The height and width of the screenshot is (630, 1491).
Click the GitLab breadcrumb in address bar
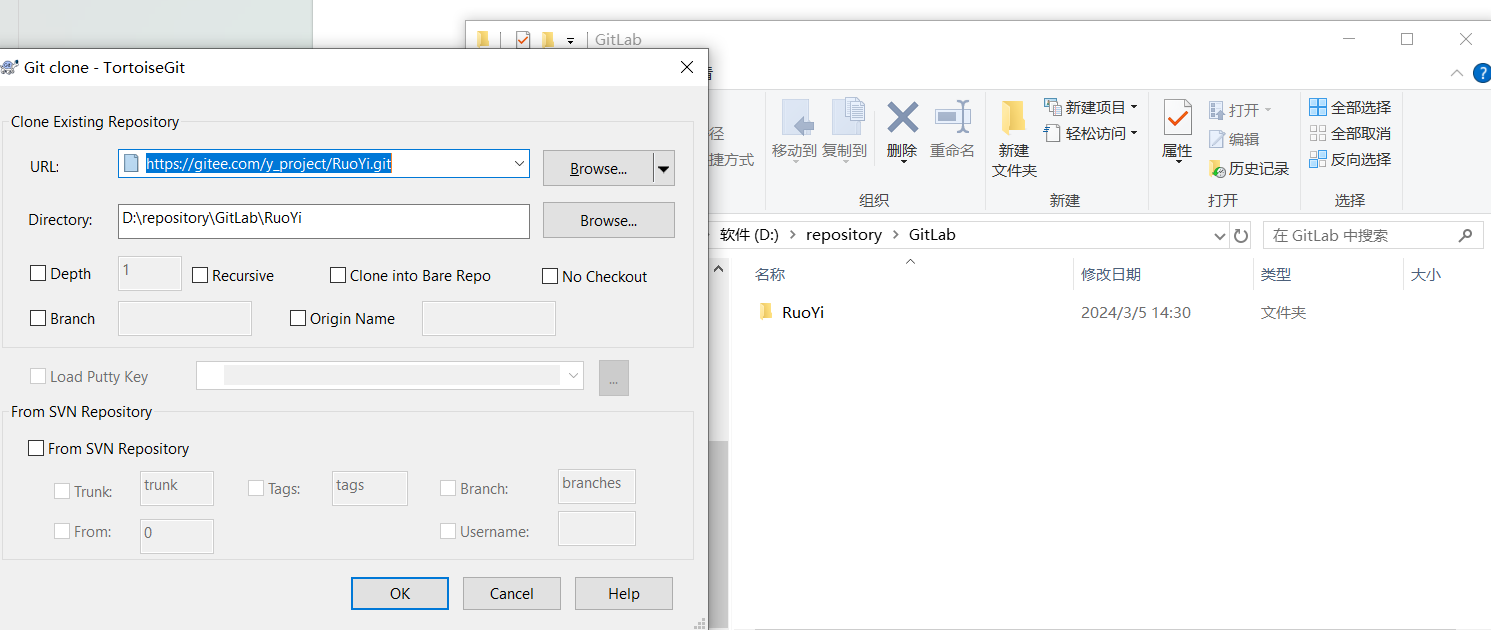point(932,235)
